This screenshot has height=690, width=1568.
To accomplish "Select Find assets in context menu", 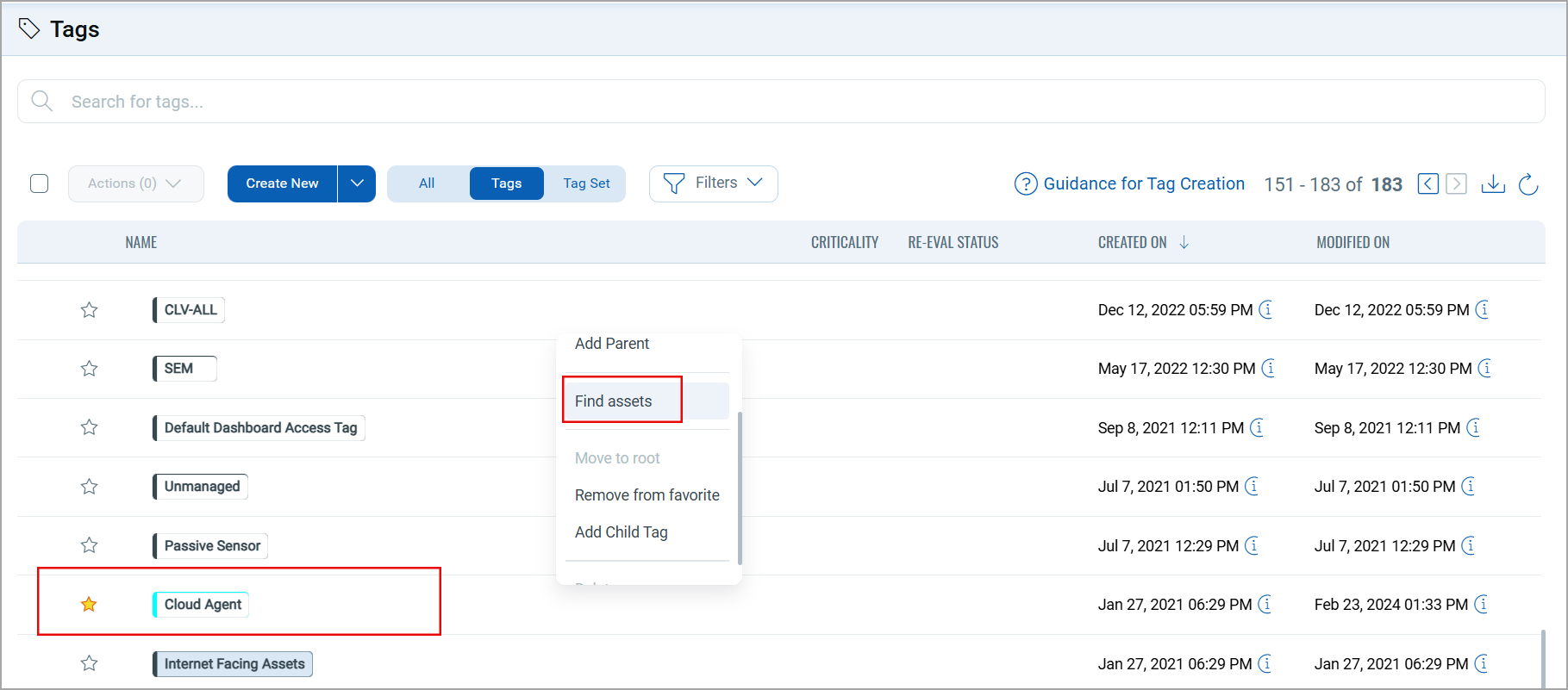I will click(614, 401).
